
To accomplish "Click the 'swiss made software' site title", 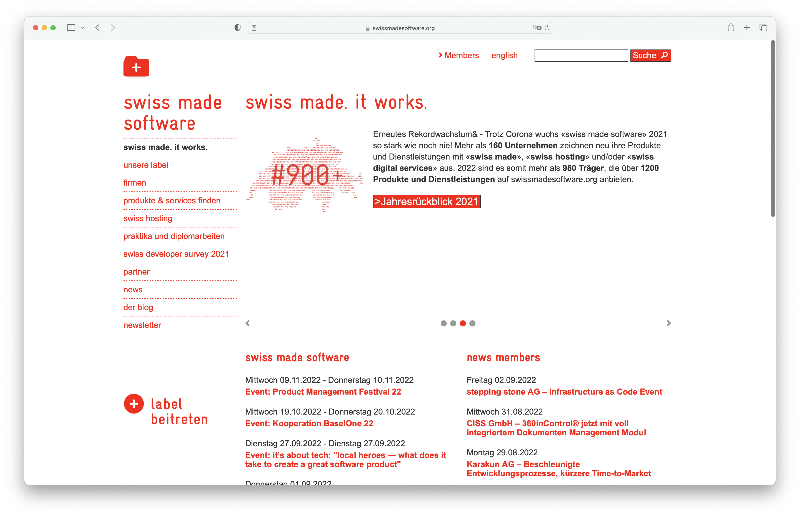I will 172,113.
